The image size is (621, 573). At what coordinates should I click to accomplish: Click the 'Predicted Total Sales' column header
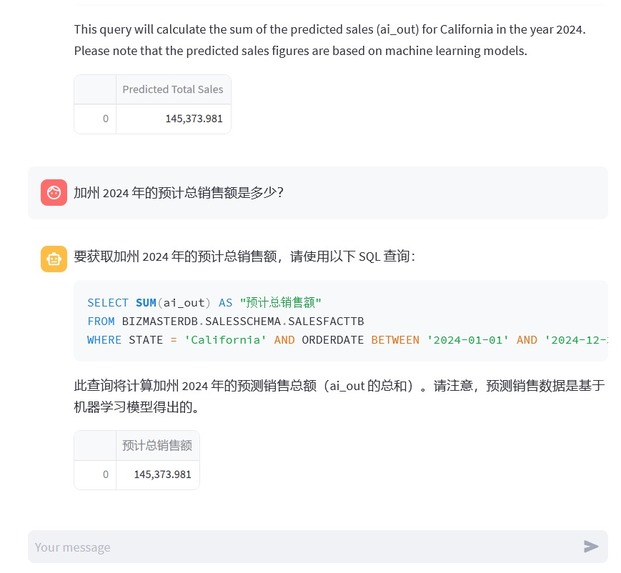[x=173, y=89]
